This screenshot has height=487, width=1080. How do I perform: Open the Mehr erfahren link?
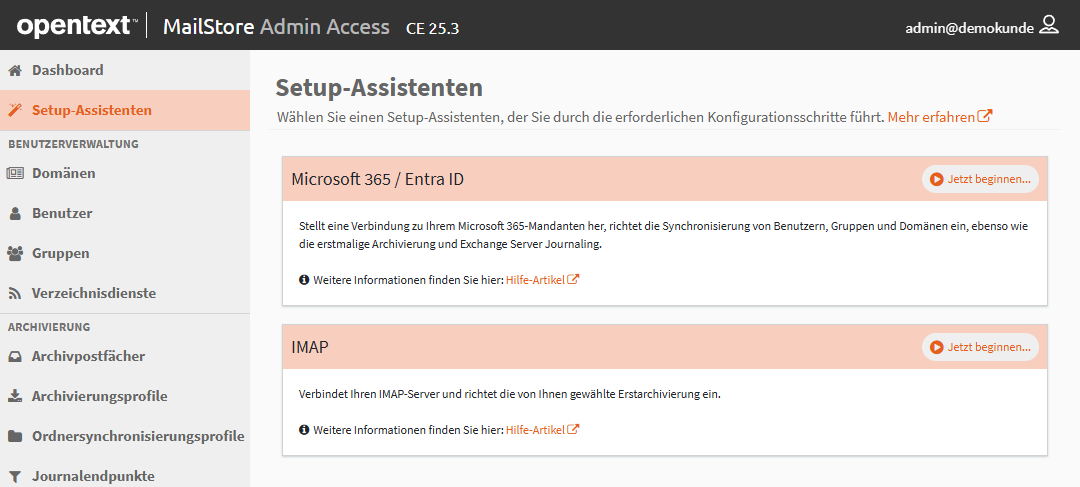point(939,117)
